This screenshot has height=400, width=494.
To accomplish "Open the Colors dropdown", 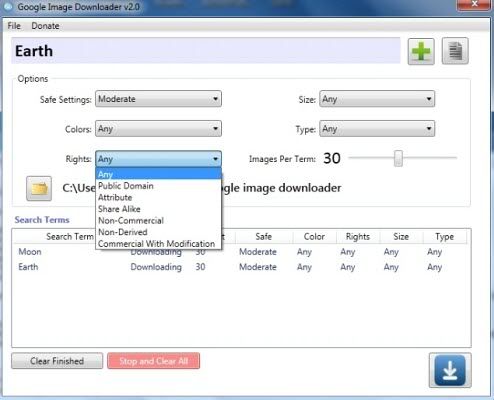I will [x=158, y=129].
